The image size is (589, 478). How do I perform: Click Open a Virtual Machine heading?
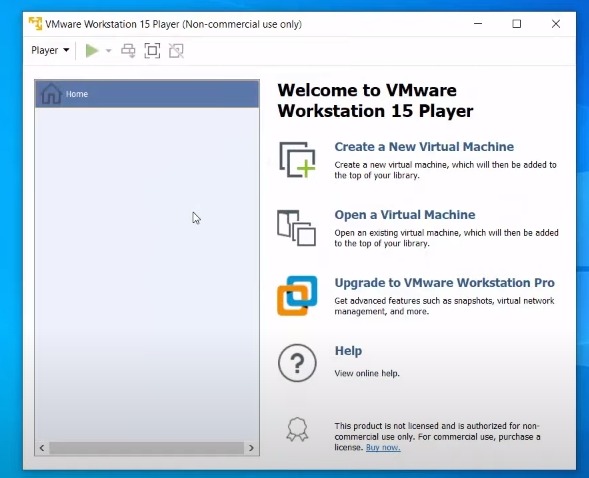click(x=405, y=214)
